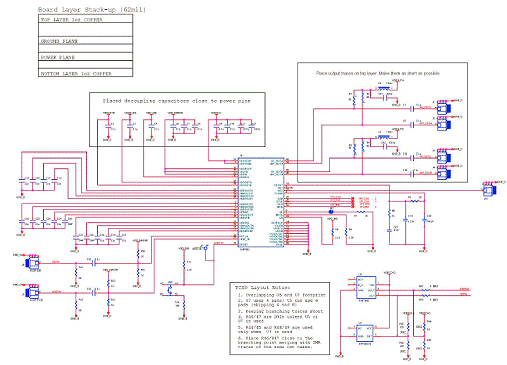
Task: Select the 'BOTTOM LAYER 1oz COPPER' row
Action: coord(85,73)
